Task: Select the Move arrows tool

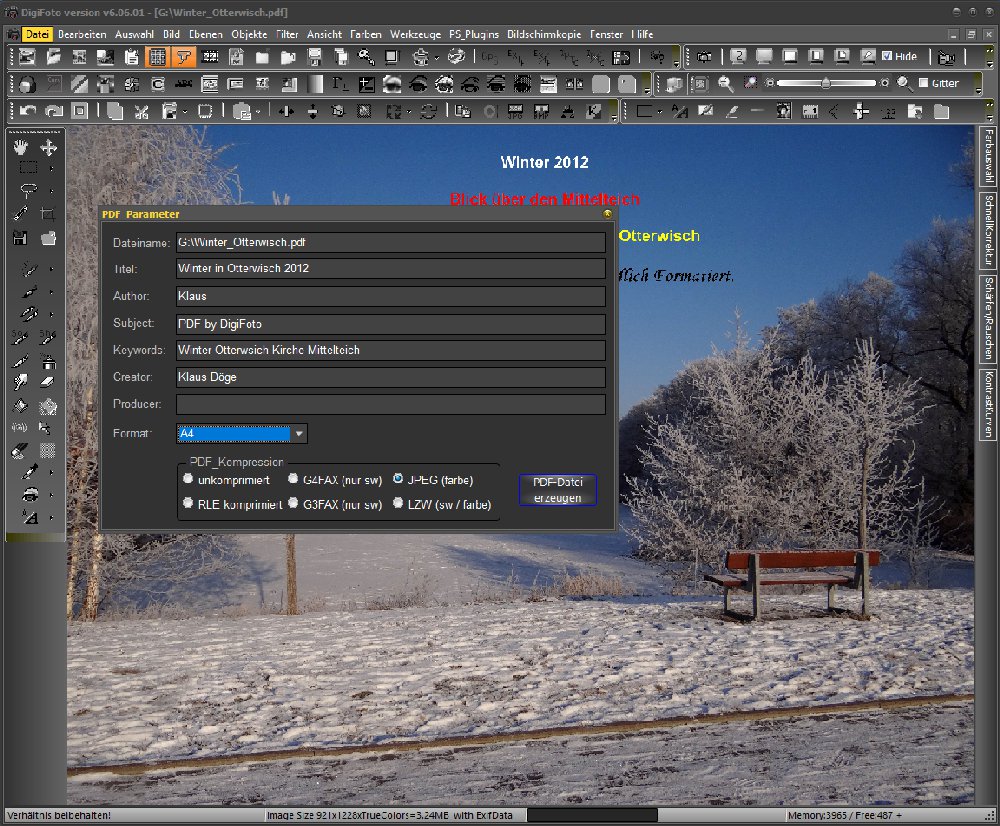Action: click(48, 147)
